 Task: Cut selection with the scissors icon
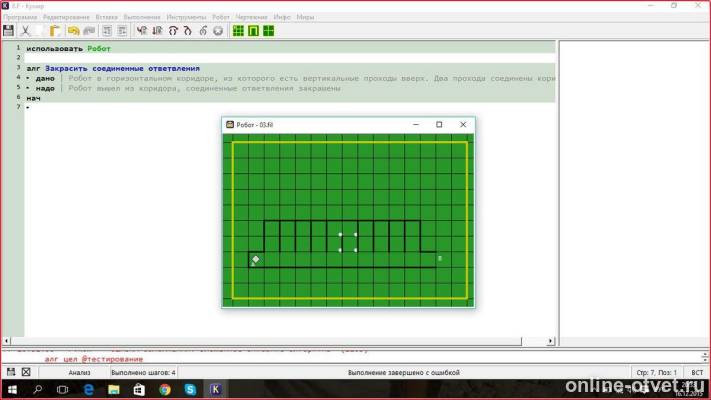click(x=26, y=31)
